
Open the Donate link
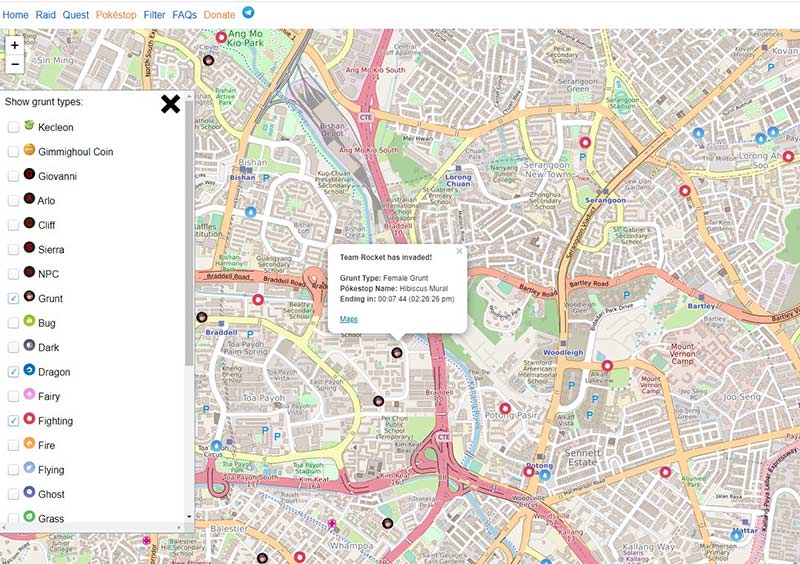[219, 15]
